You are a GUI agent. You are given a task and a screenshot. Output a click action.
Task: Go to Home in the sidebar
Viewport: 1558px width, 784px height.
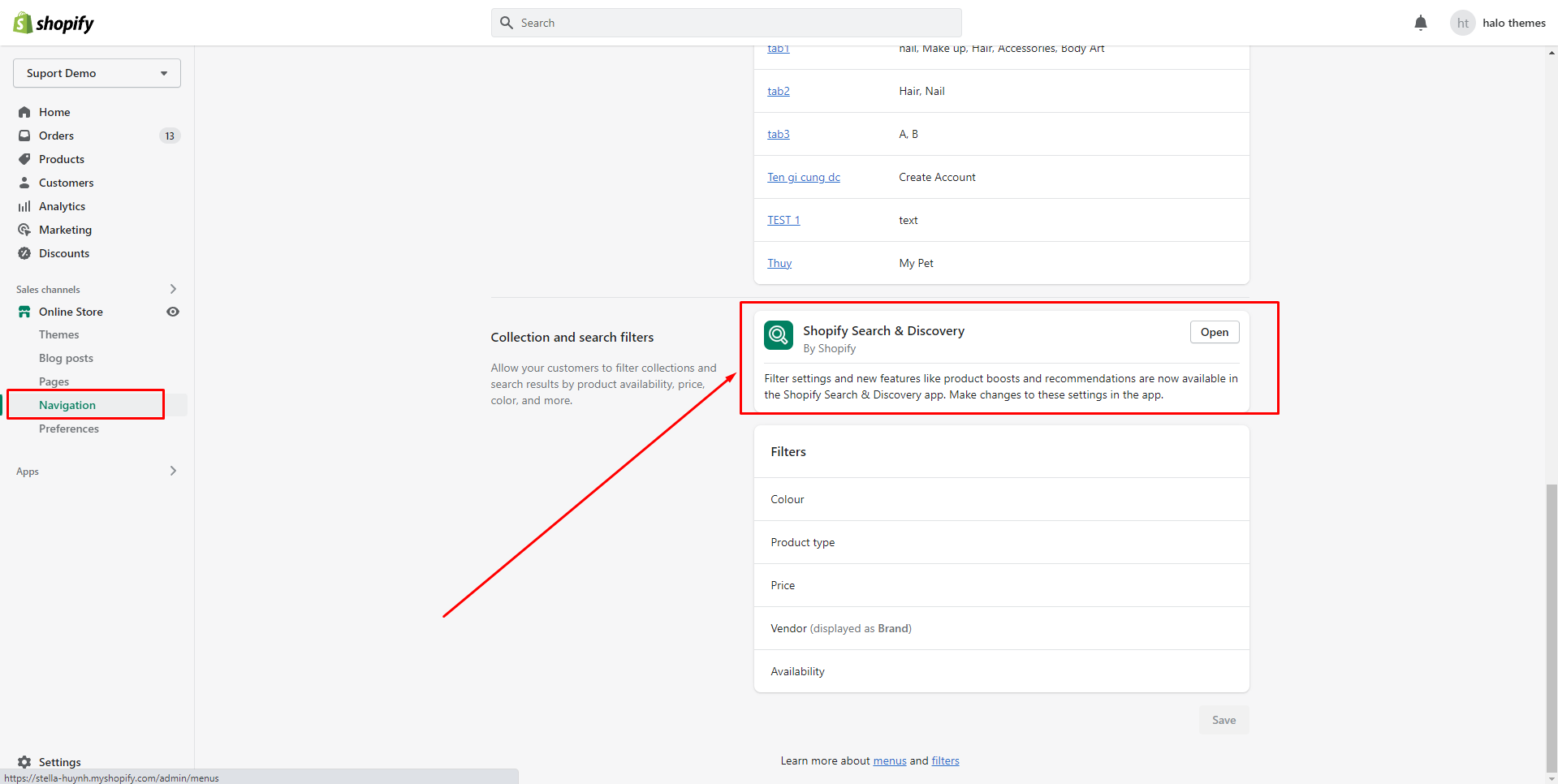(54, 112)
